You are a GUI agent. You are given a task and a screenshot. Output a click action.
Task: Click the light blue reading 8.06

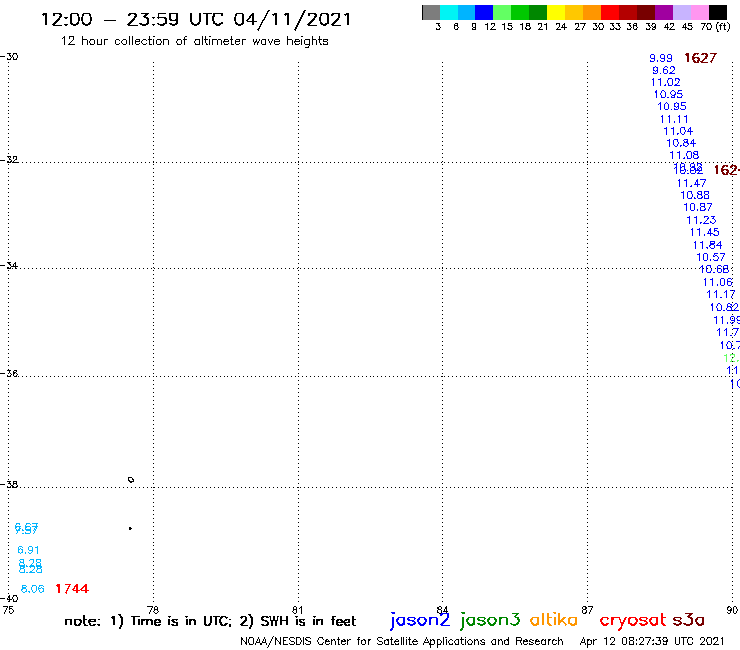tap(33, 589)
